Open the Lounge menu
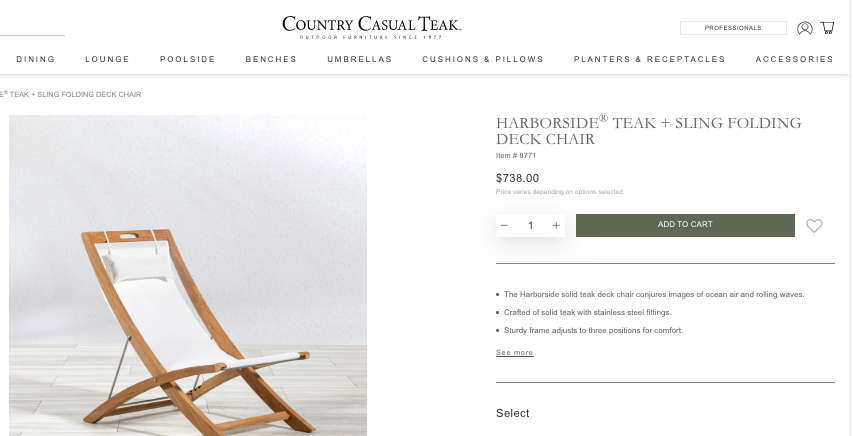 point(107,59)
